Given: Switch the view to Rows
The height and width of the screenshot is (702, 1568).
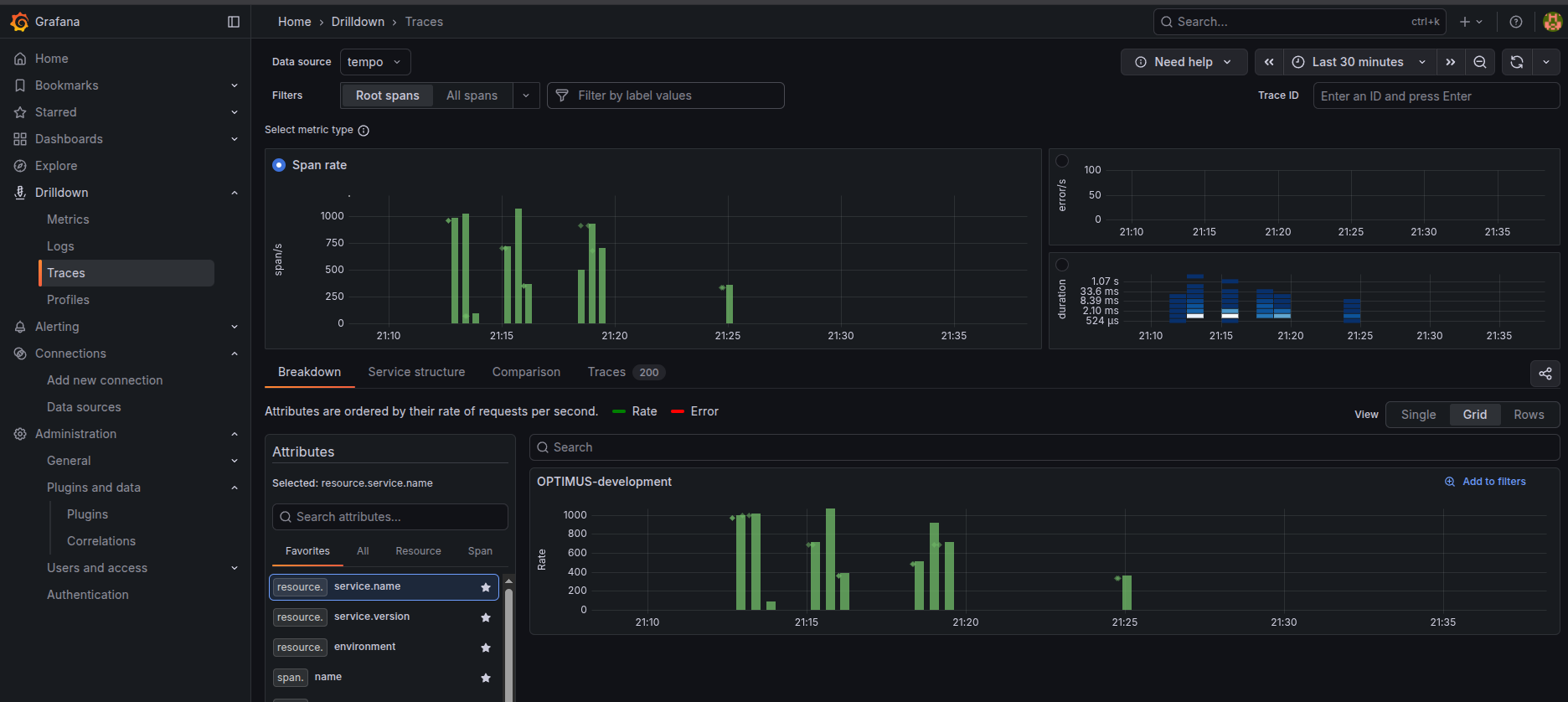Looking at the screenshot, I should (1529, 415).
